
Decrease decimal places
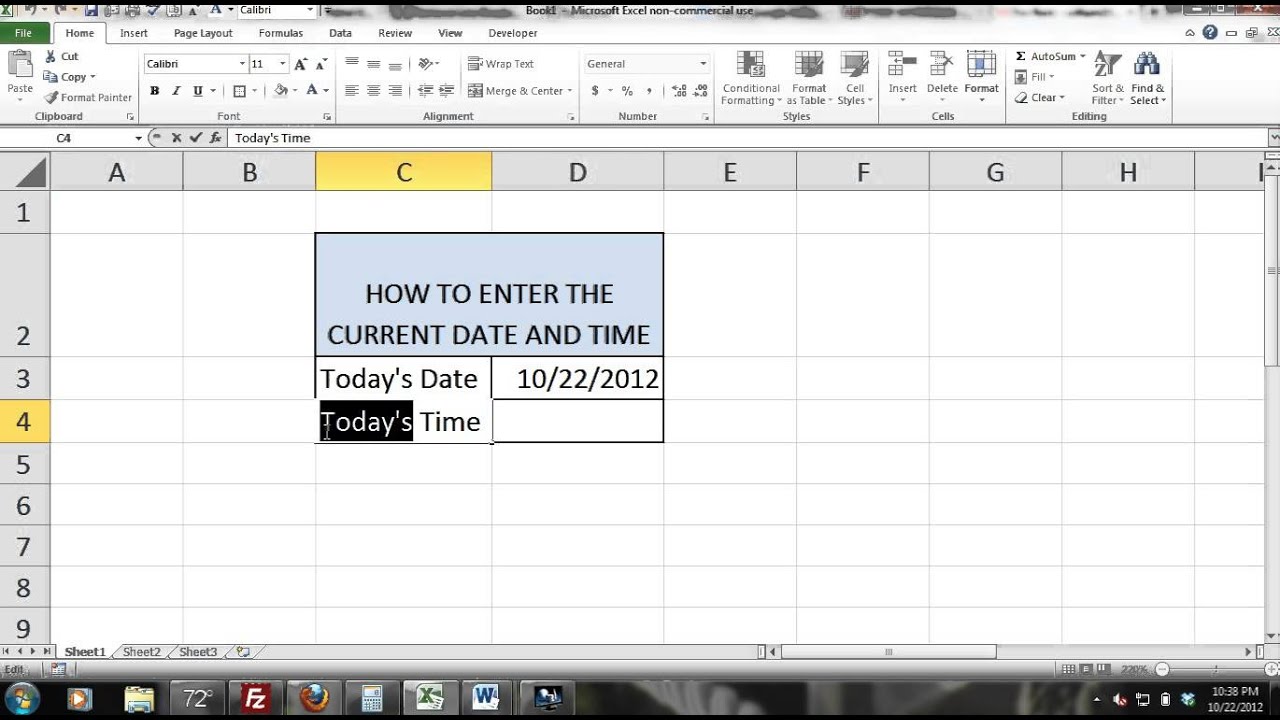click(x=699, y=91)
